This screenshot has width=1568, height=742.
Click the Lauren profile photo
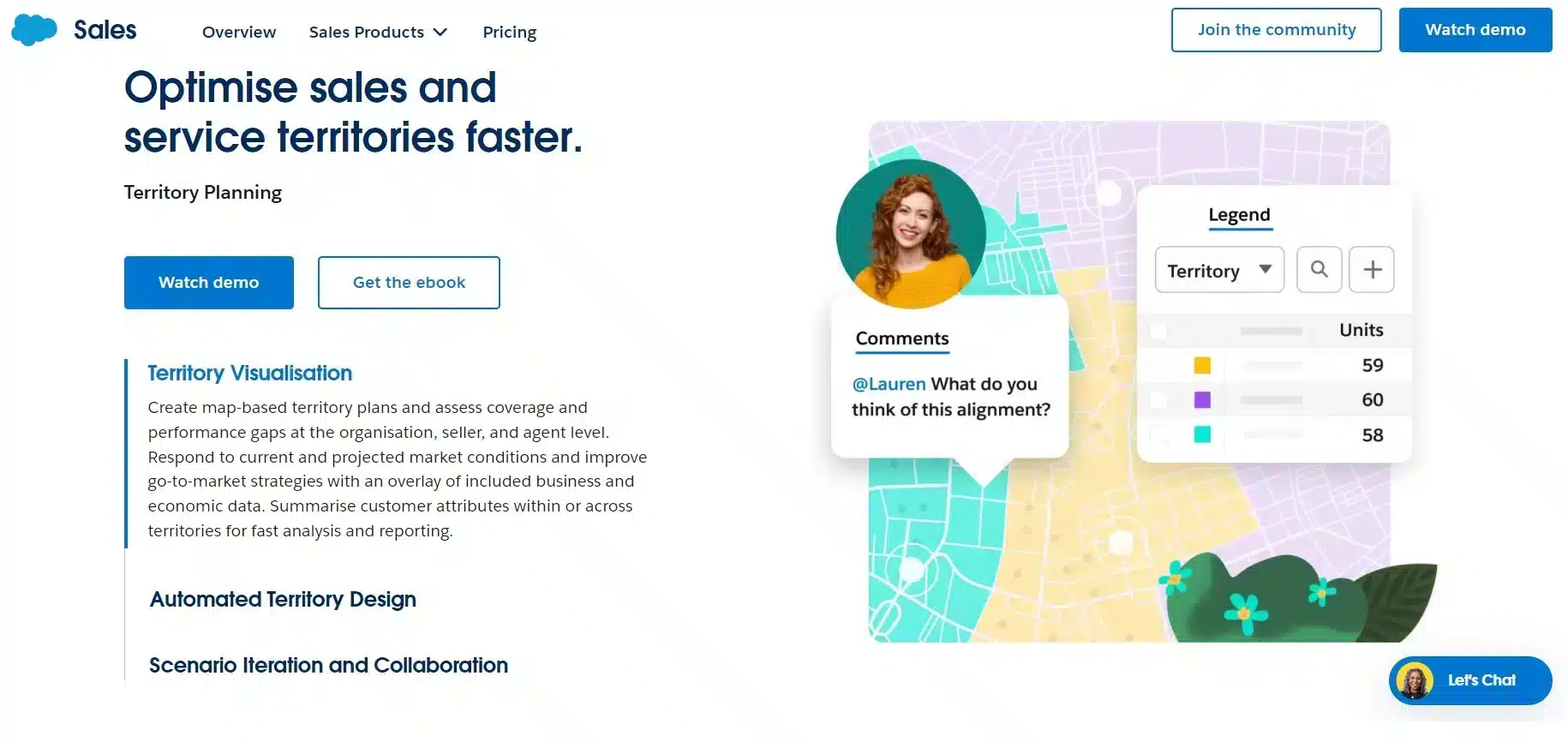coord(911,234)
